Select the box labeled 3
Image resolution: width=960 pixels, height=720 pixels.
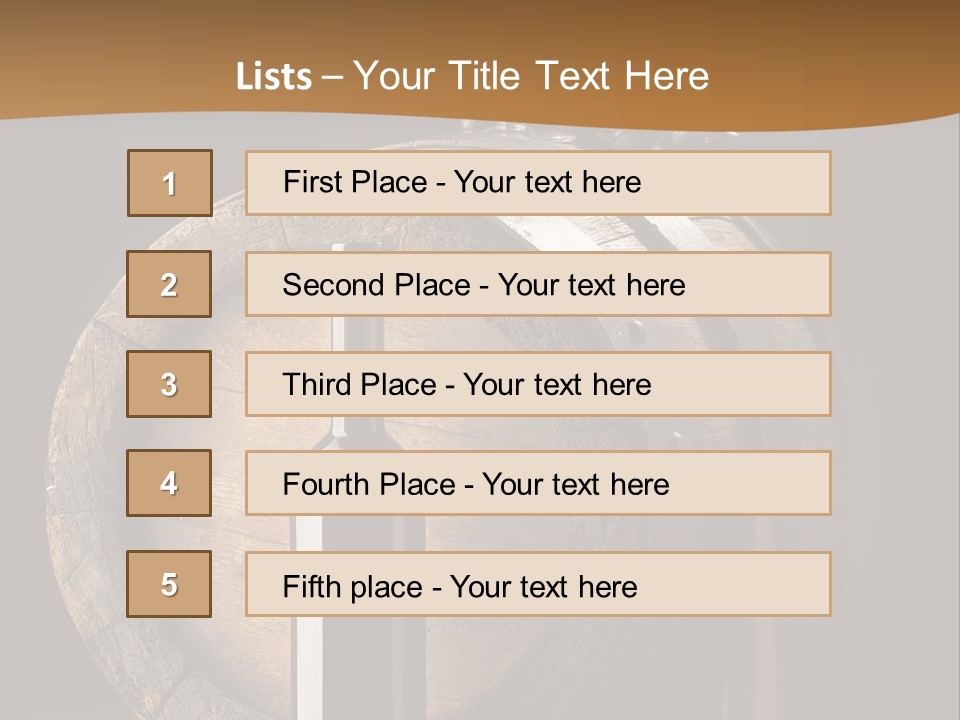coord(169,384)
